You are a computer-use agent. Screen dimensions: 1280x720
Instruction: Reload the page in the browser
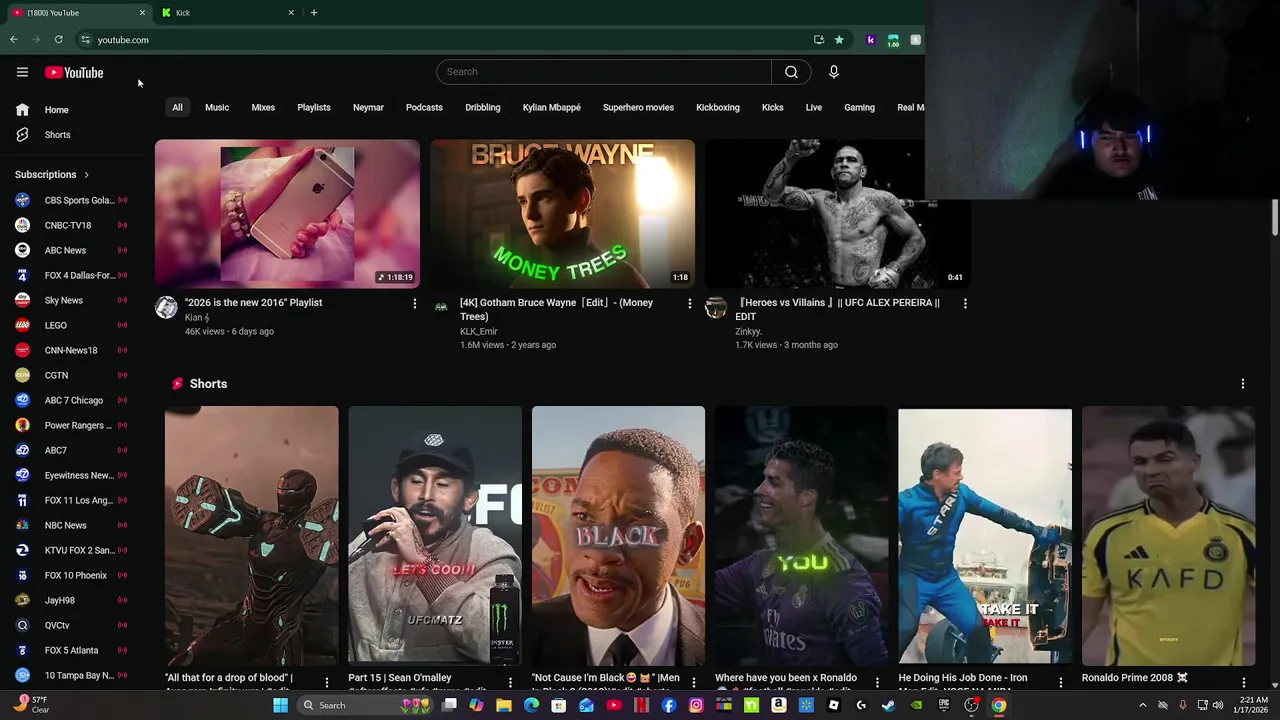(59, 40)
